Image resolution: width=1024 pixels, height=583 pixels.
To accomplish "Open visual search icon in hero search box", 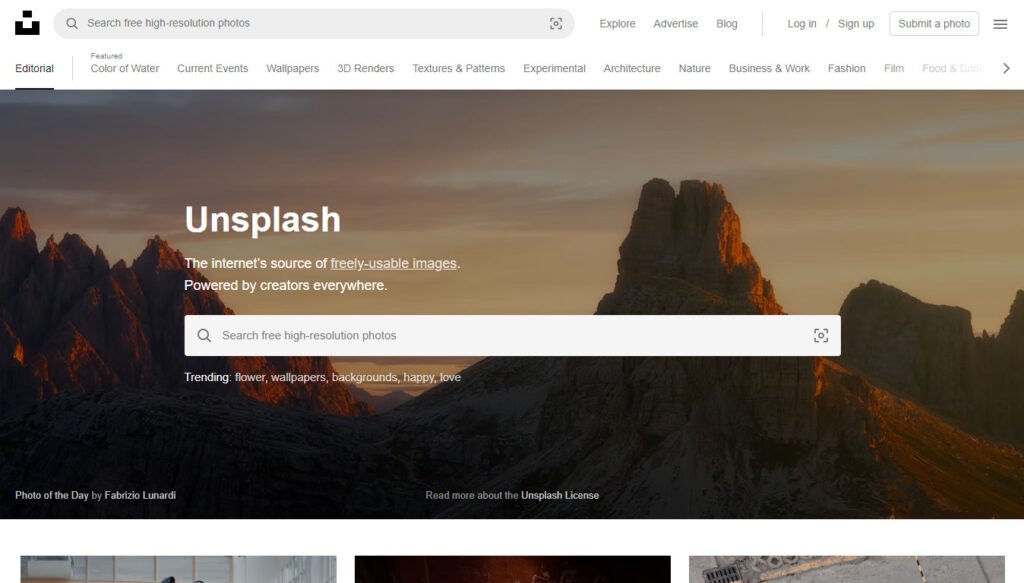I will [821, 336].
